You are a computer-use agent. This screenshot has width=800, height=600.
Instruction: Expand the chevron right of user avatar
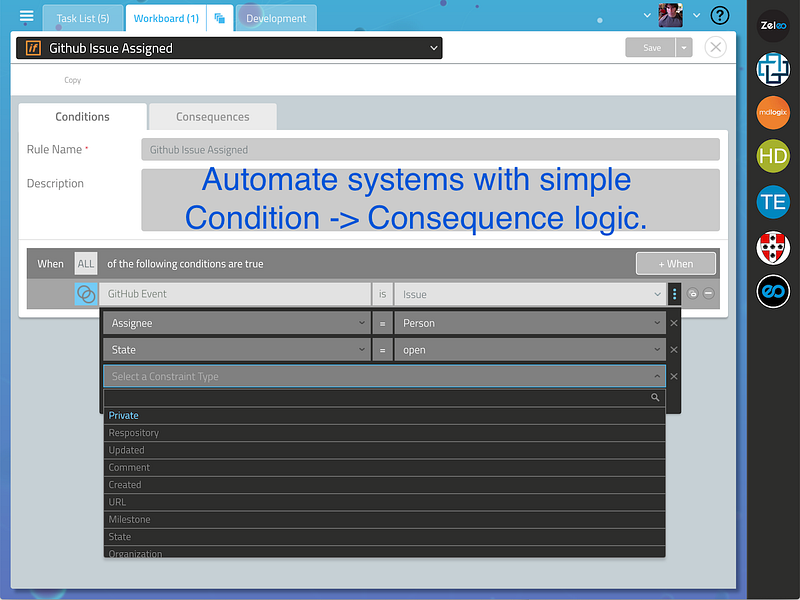point(696,15)
